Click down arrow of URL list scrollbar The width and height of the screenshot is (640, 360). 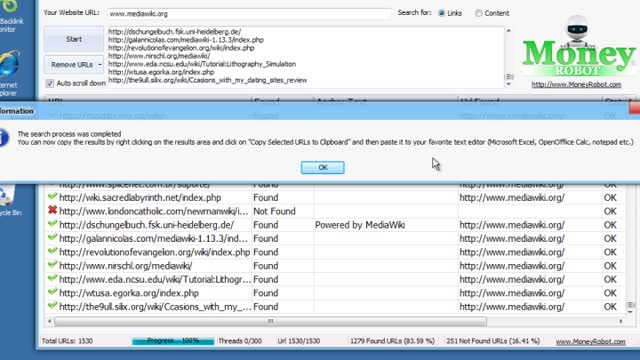point(509,84)
